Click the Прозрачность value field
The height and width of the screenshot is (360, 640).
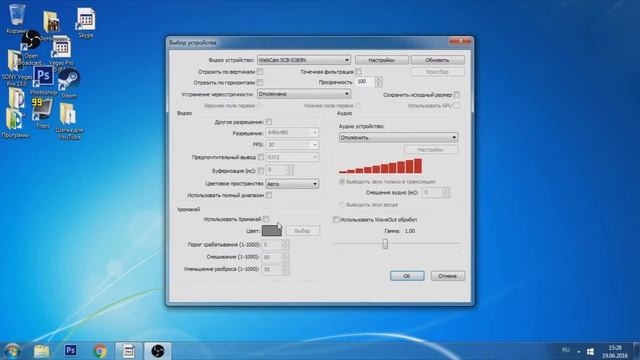pos(365,82)
